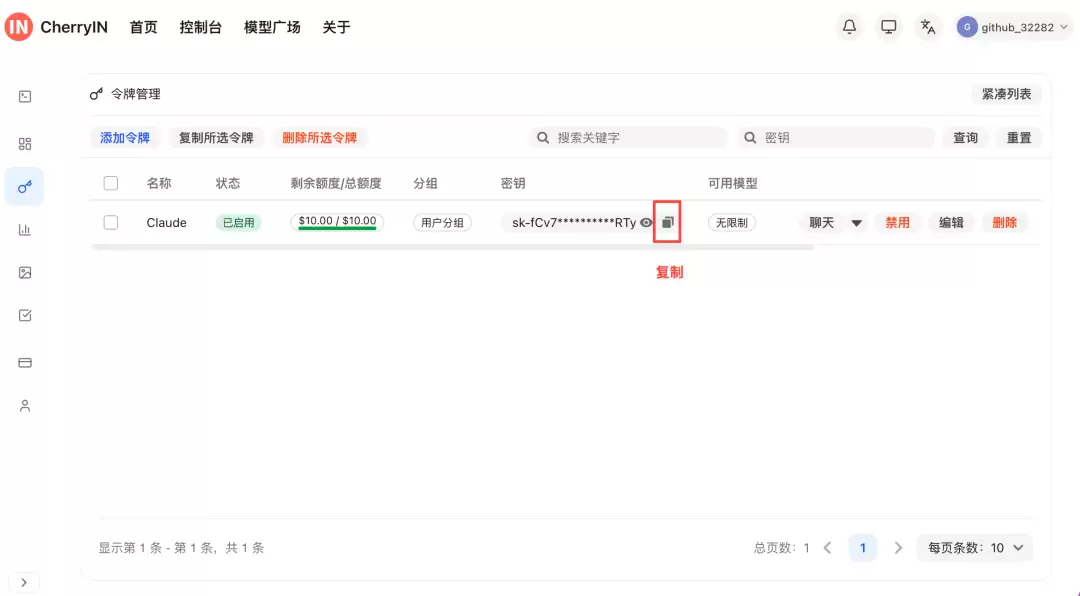This screenshot has width=1080, height=596.
Task: Open the notifications bell
Action: pyautogui.click(x=849, y=27)
